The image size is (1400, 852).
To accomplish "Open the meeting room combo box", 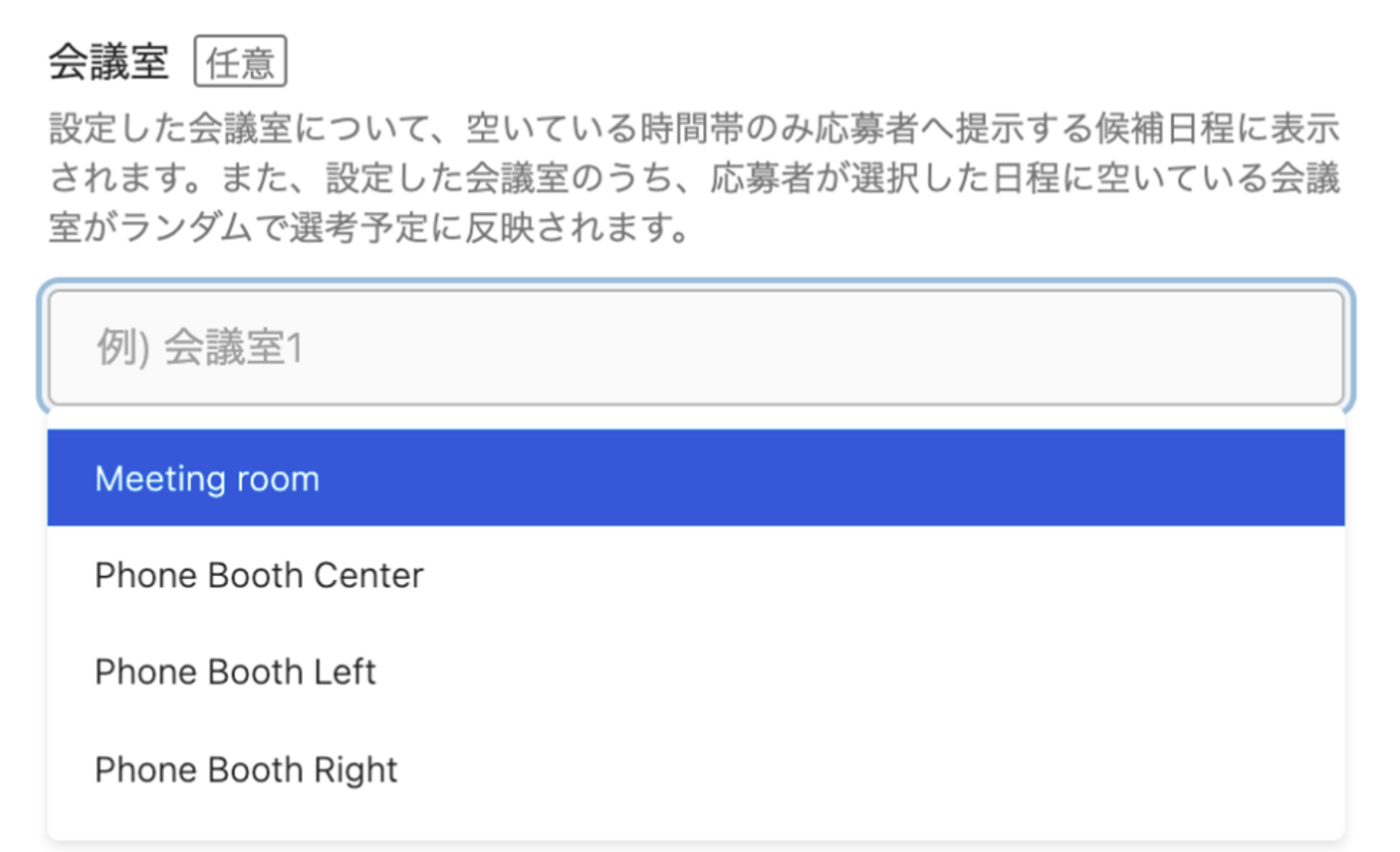I will pyautogui.click(x=696, y=348).
